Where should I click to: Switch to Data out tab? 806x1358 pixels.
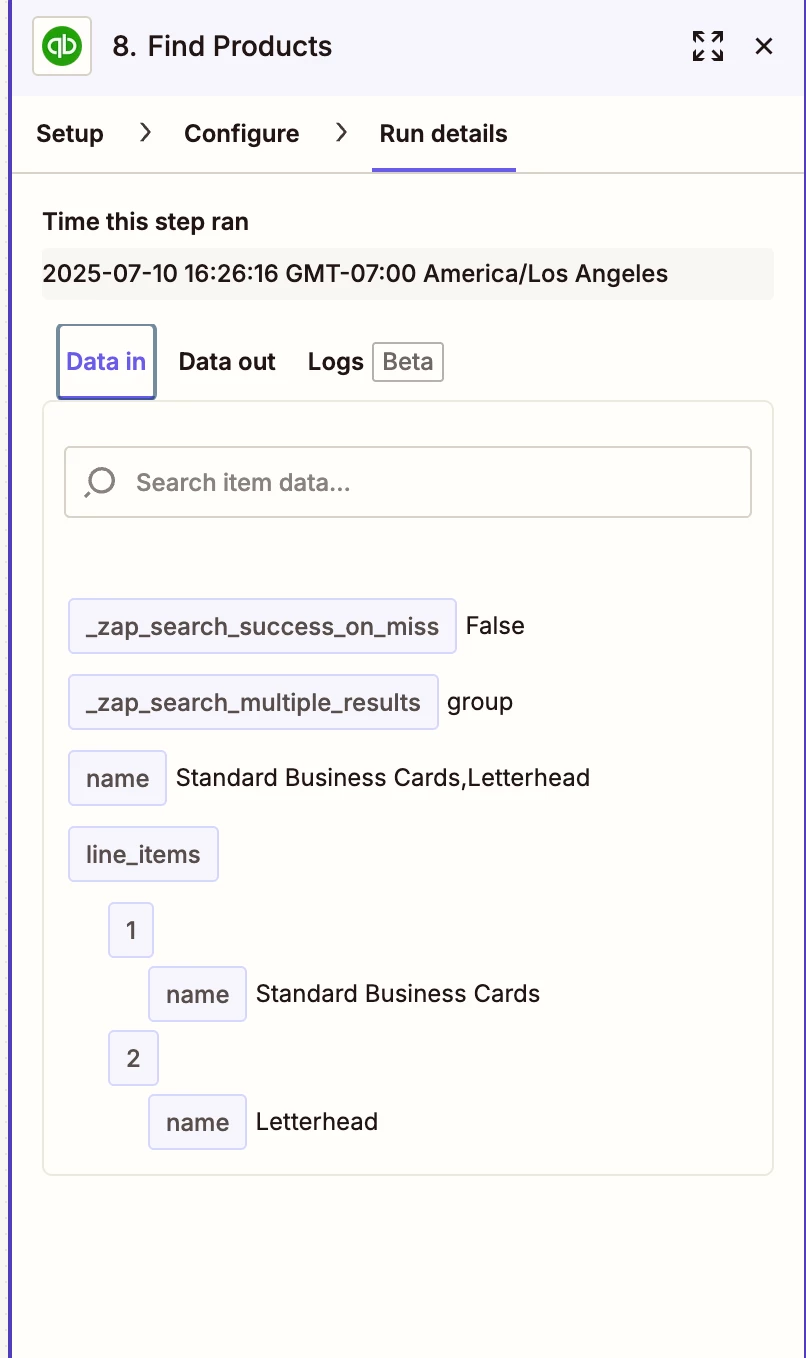coord(227,362)
